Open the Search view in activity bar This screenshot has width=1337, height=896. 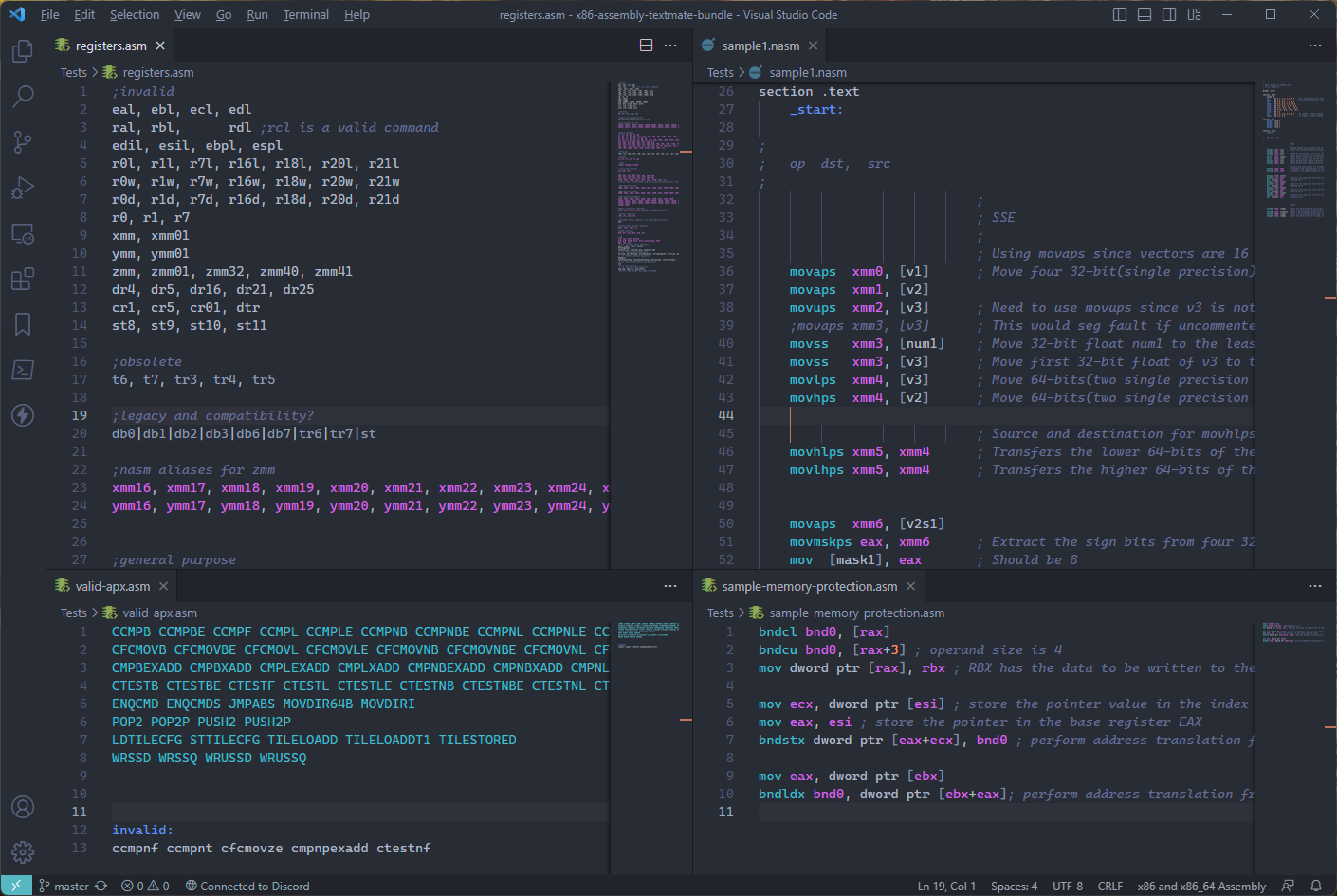pyautogui.click(x=23, y=96)
